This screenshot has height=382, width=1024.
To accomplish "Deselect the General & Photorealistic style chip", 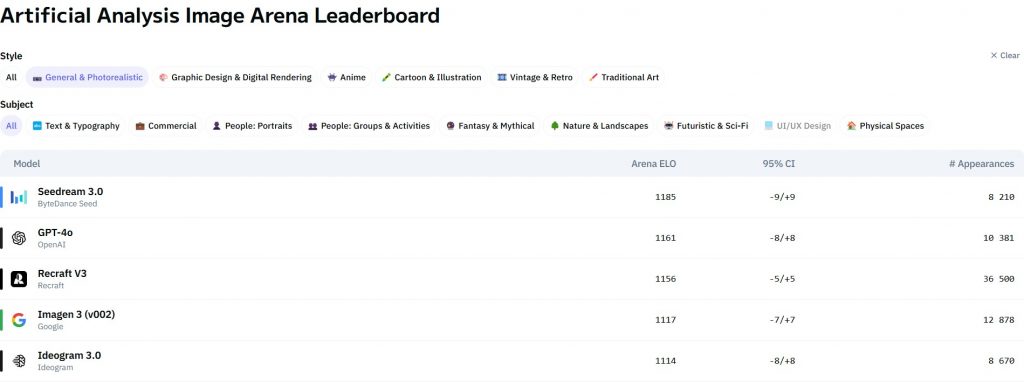I will point(88,77).
